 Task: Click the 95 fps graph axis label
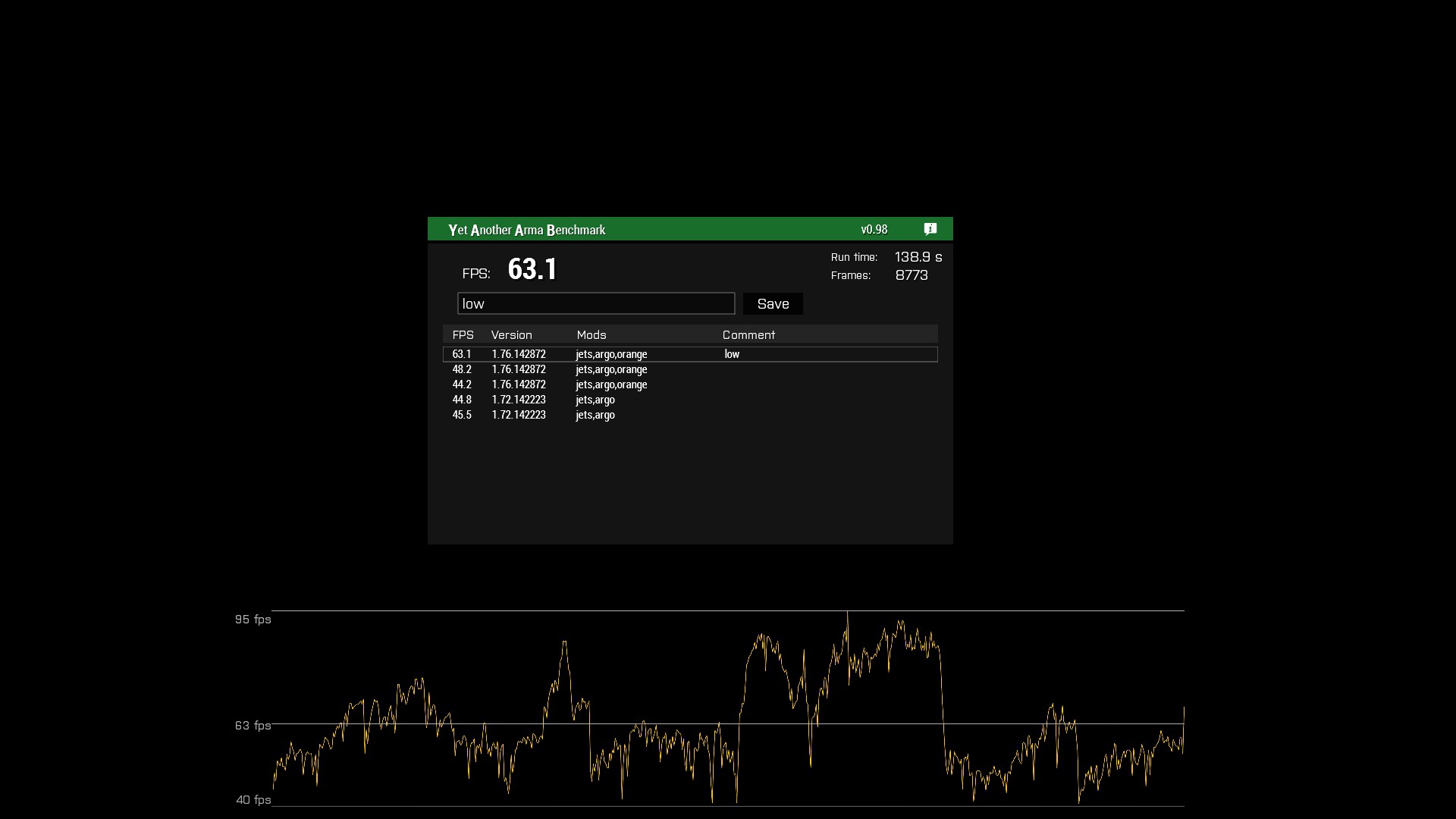pyautogui.click(x=253, y=620)
